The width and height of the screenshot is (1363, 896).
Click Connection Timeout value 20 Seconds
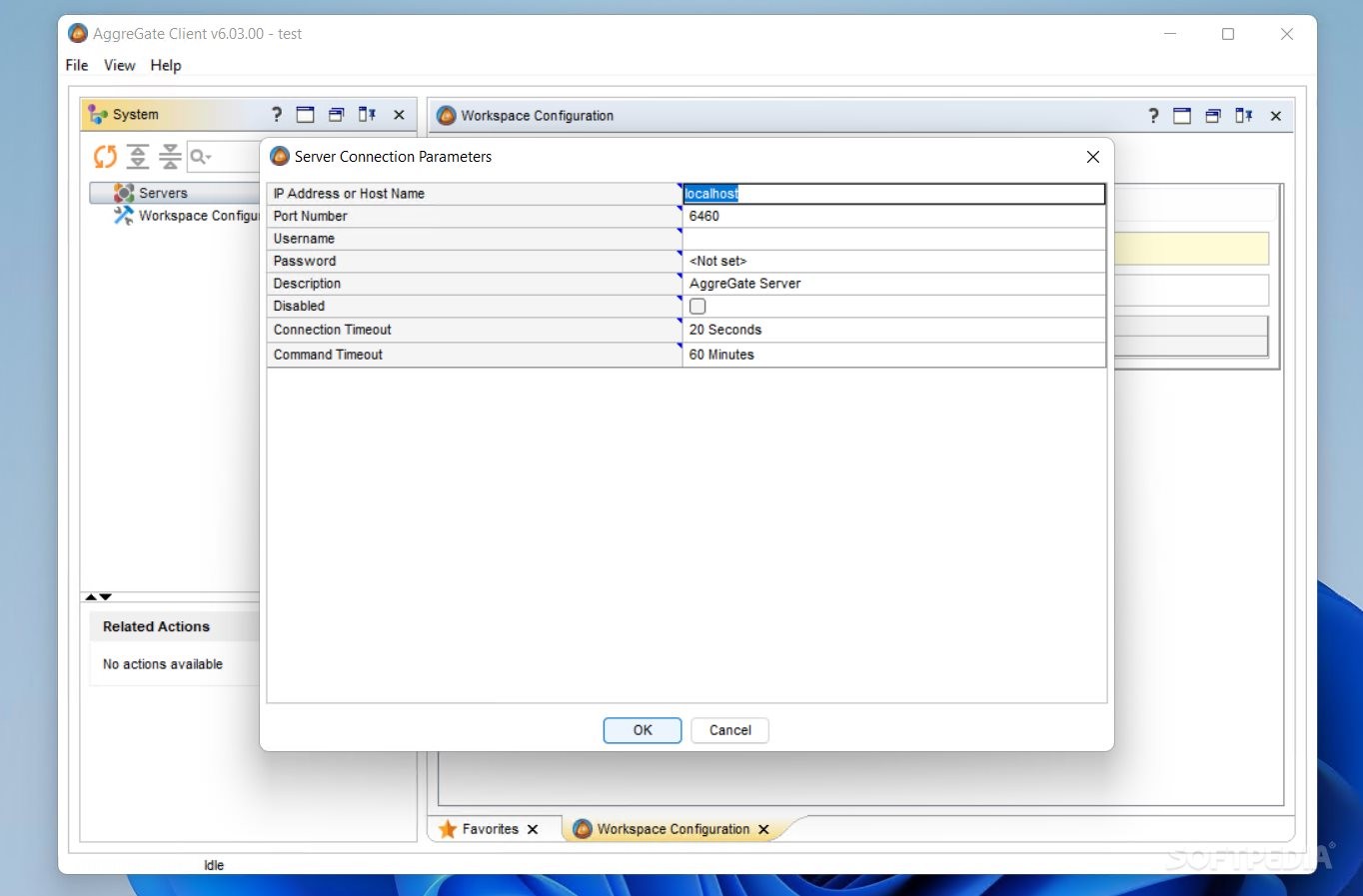point(725,330)
